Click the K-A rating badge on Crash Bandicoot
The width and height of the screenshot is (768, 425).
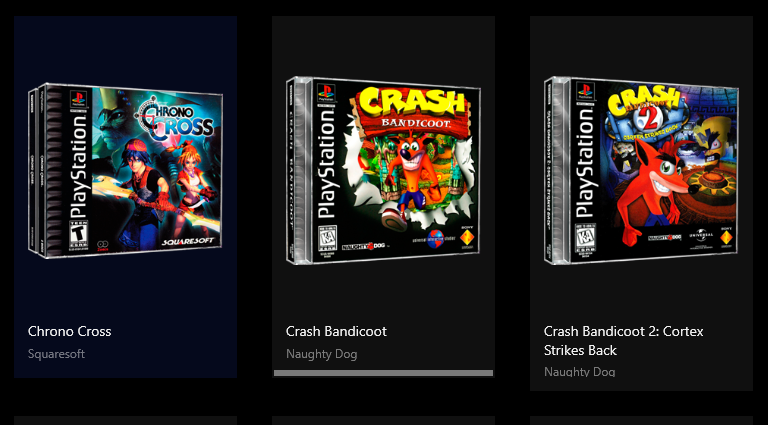click(327, 240)
